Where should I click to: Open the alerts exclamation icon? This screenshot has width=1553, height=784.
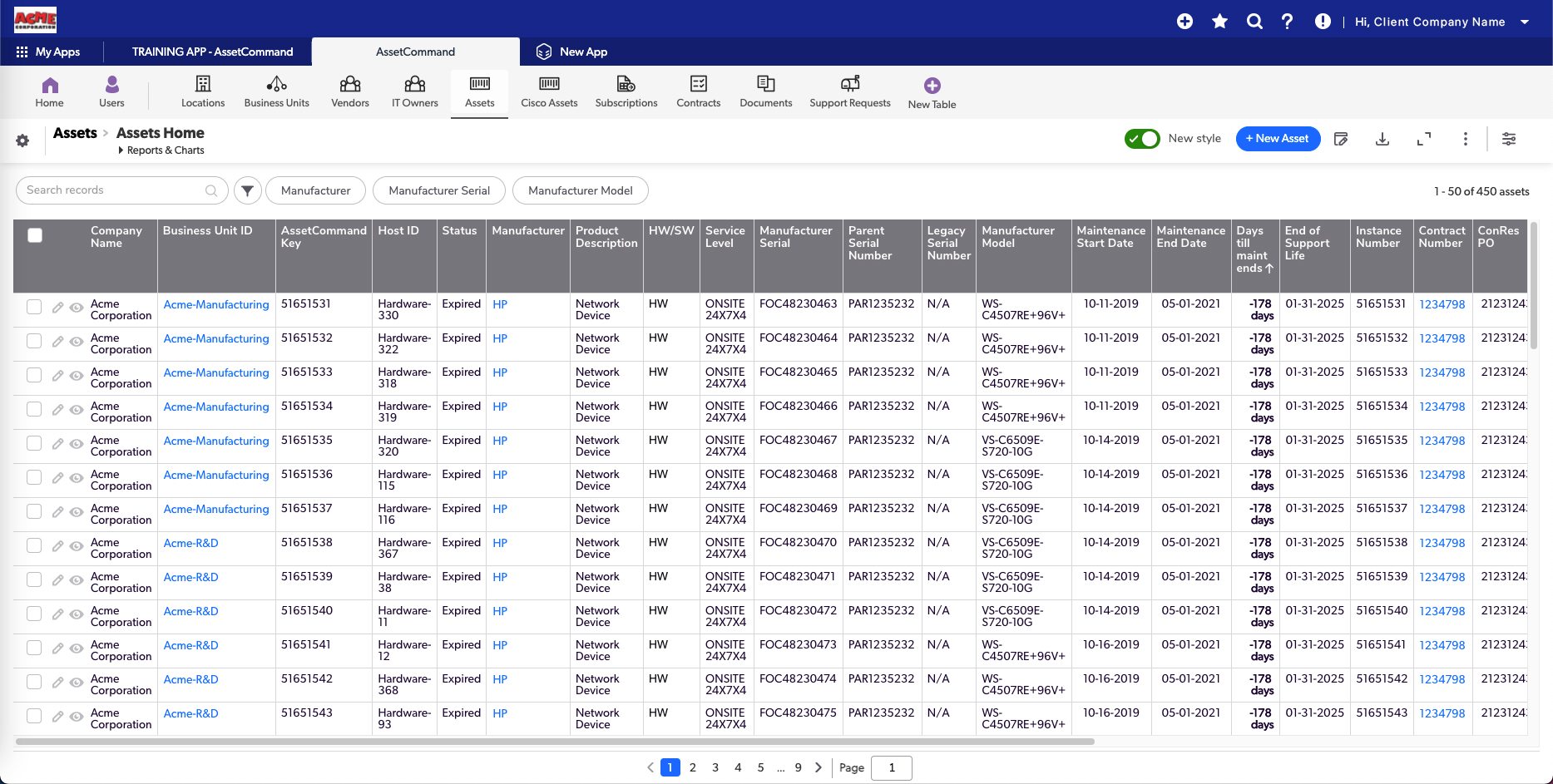(x=1323, y=22)
